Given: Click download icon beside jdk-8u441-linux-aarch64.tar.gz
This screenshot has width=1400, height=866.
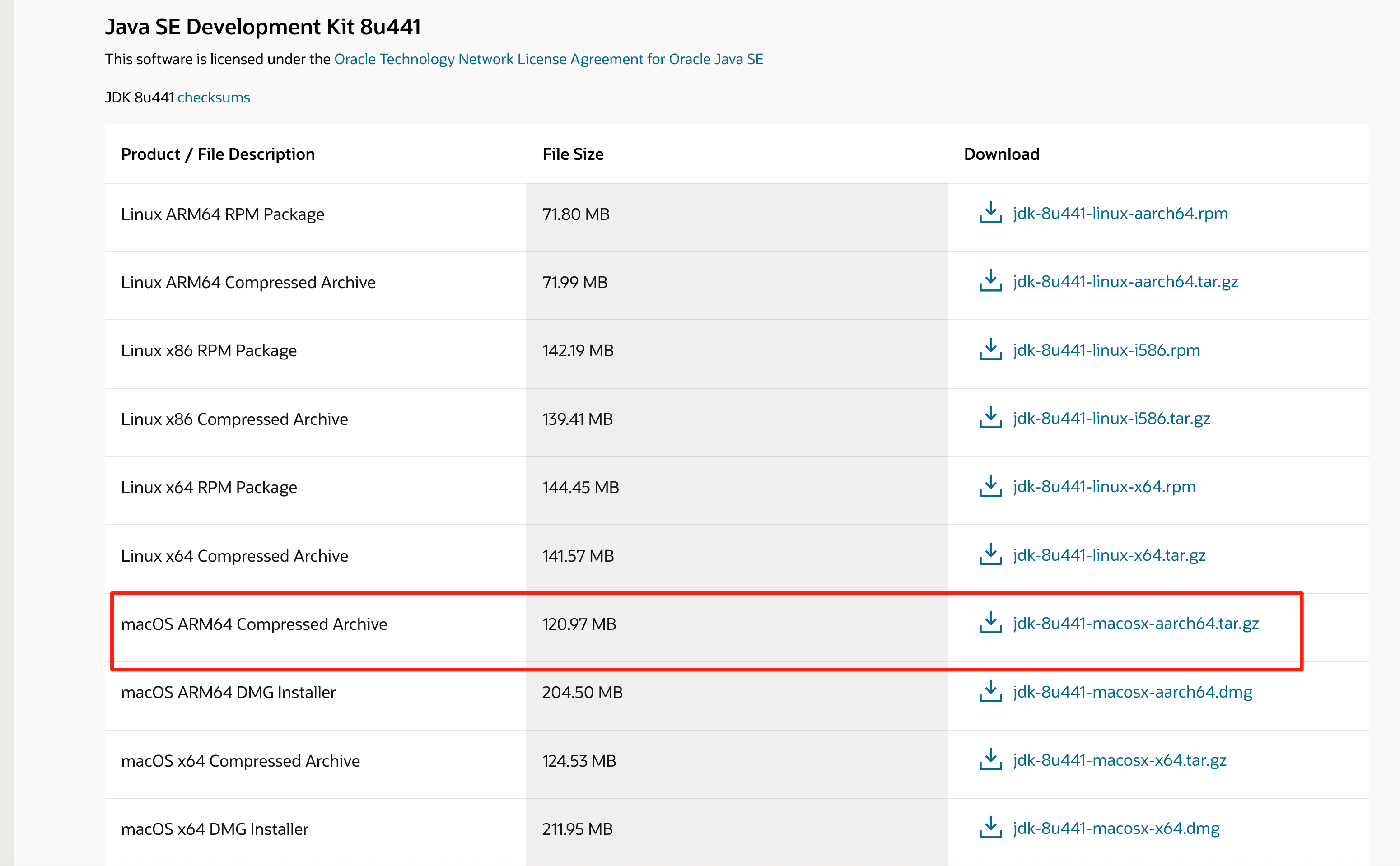Looking at the screenshot, I should click(990, 281).
